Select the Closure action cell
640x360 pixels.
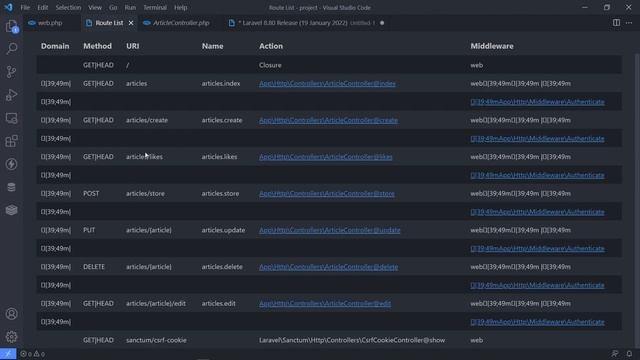click(x=270, y=65)
